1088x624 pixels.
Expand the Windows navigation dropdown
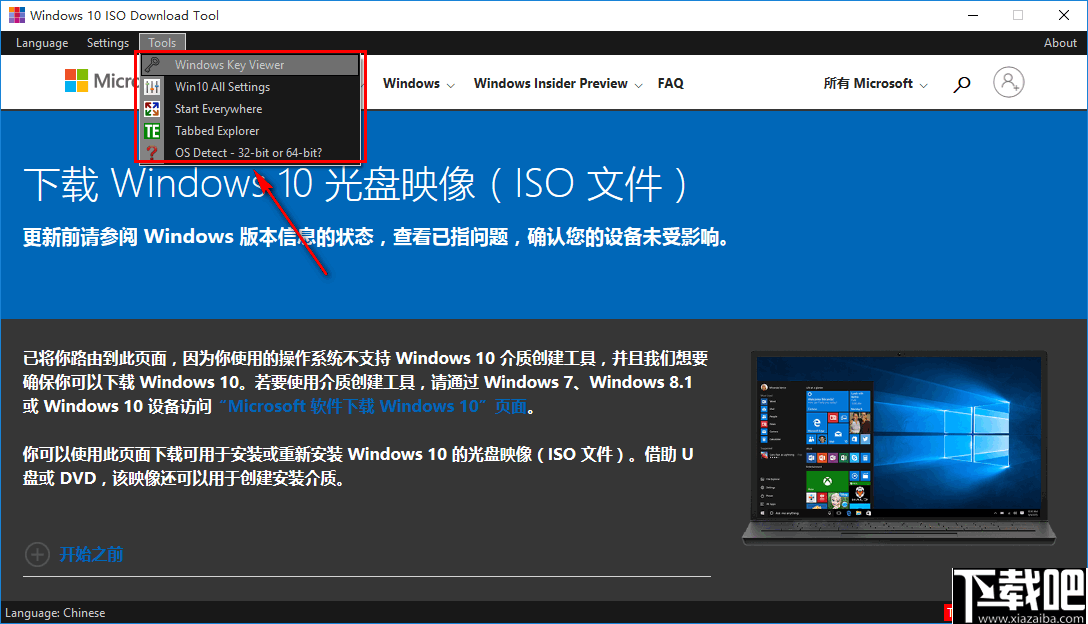[418, 83]
